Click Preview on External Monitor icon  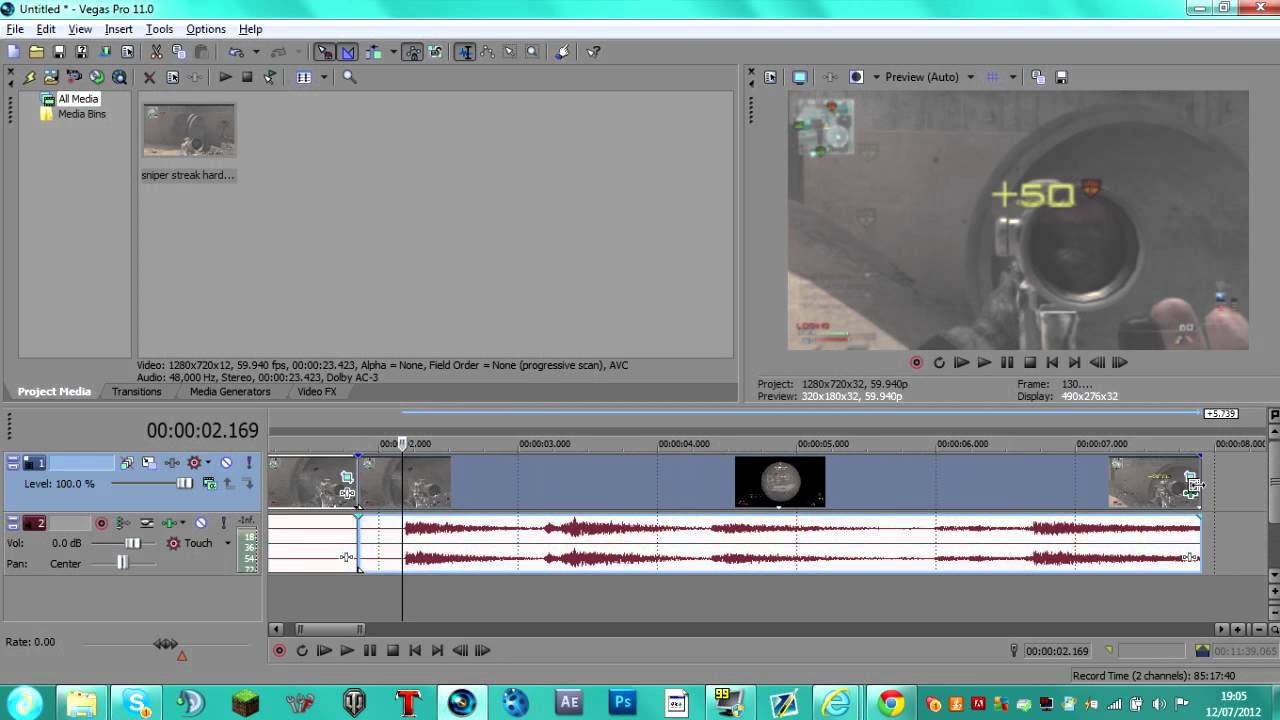pos(799,77)
